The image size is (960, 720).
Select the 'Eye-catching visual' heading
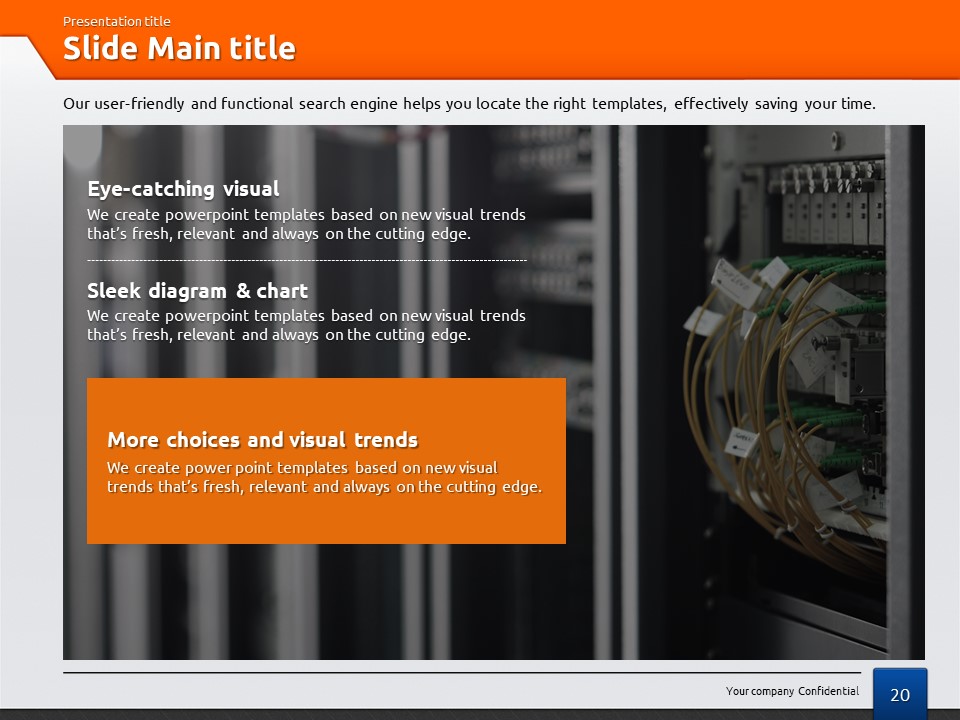pyautogui.click(x=183, y=189)
